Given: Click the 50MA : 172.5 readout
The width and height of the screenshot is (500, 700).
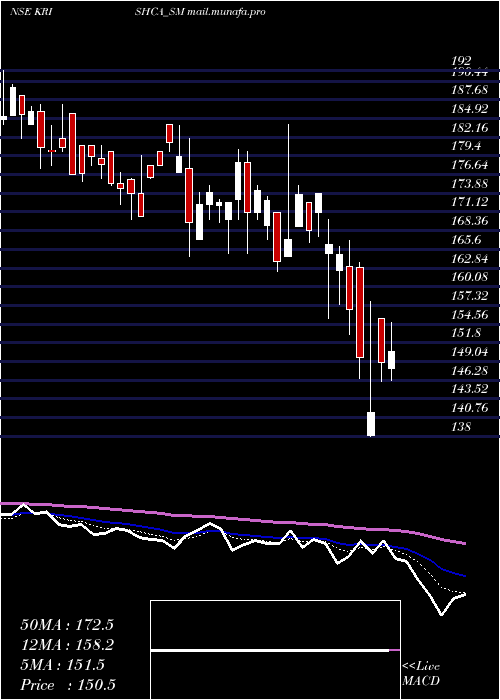Looking at the screenshot, I should click(67, 625).
